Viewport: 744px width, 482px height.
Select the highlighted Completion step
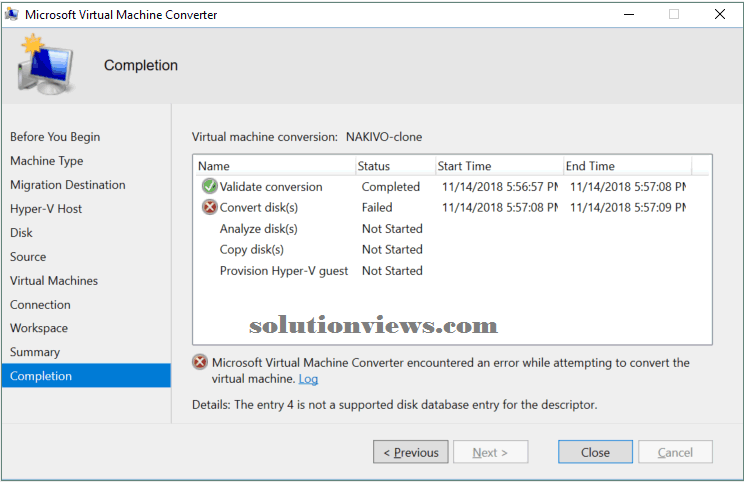(86, 376)
